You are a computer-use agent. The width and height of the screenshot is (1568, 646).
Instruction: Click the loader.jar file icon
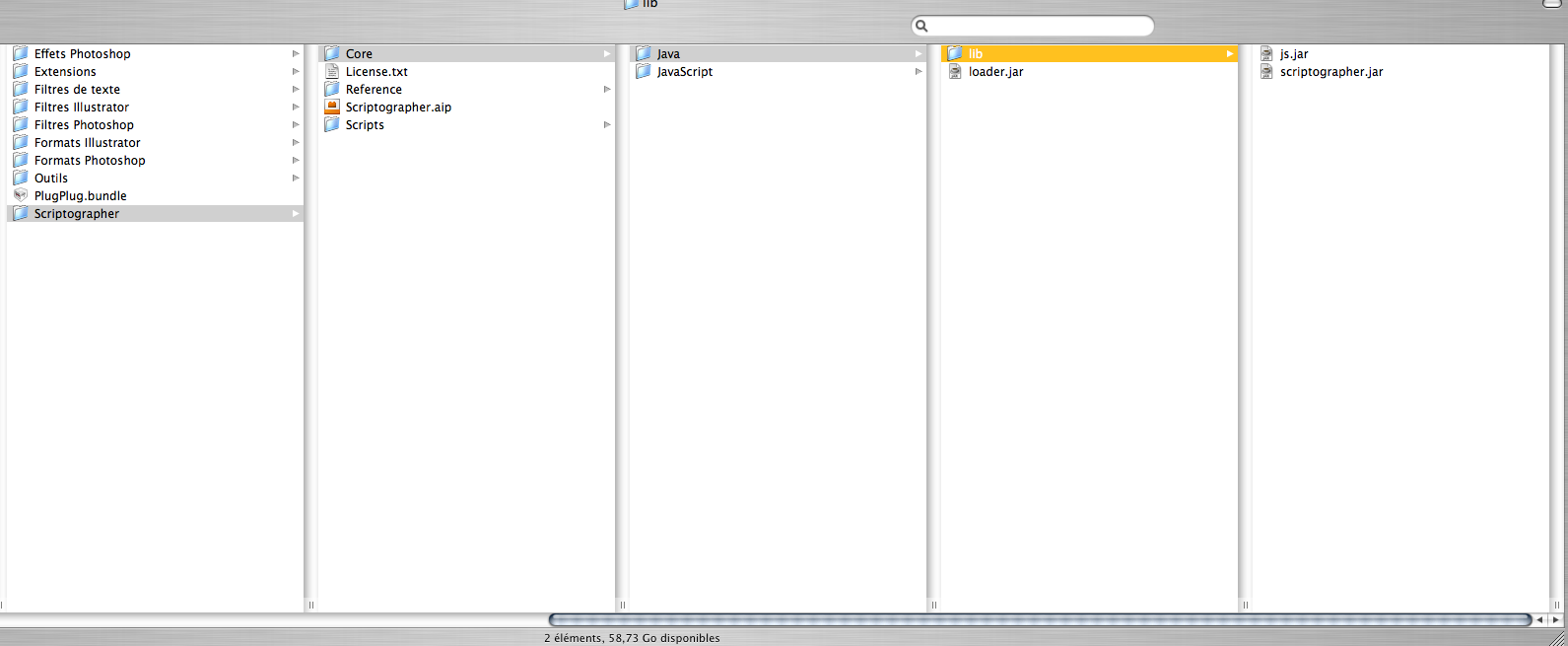pos(955,71)
